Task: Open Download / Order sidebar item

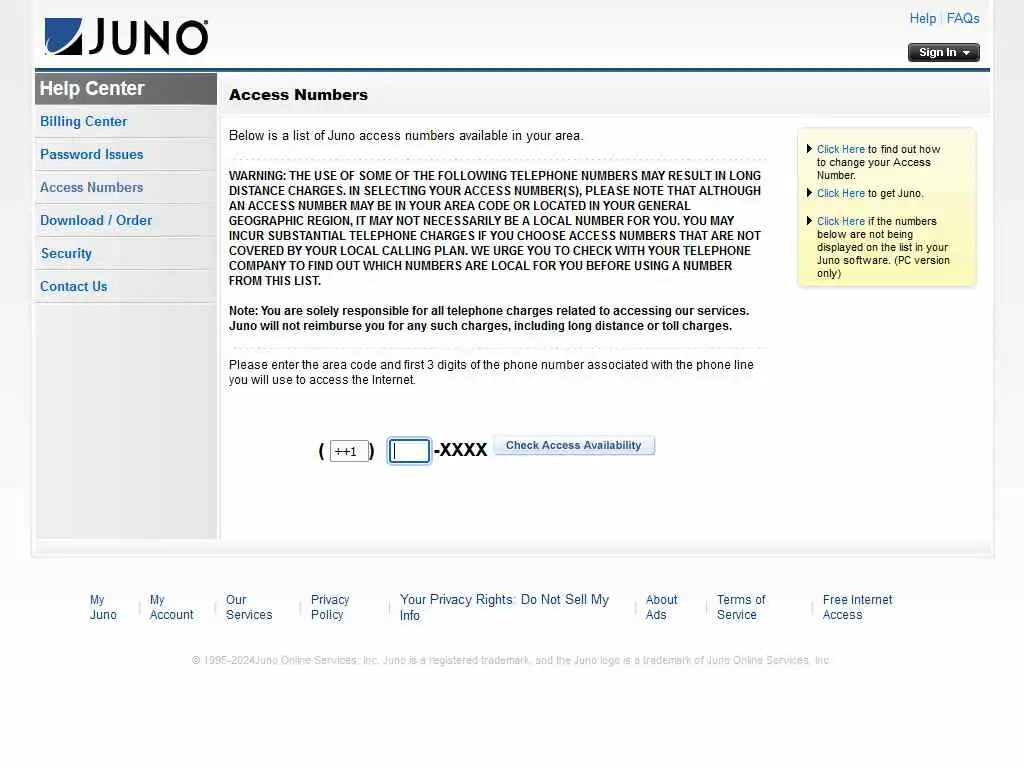Action: pos(96,220)
